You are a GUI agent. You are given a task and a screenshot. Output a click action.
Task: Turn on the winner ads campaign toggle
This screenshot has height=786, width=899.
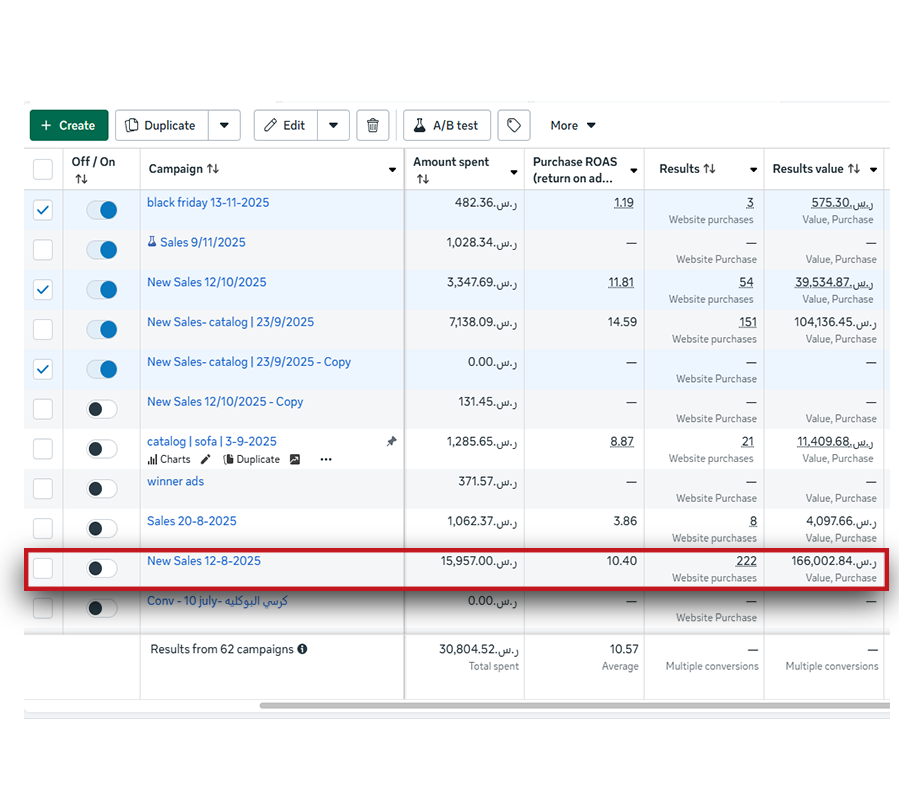101,489
